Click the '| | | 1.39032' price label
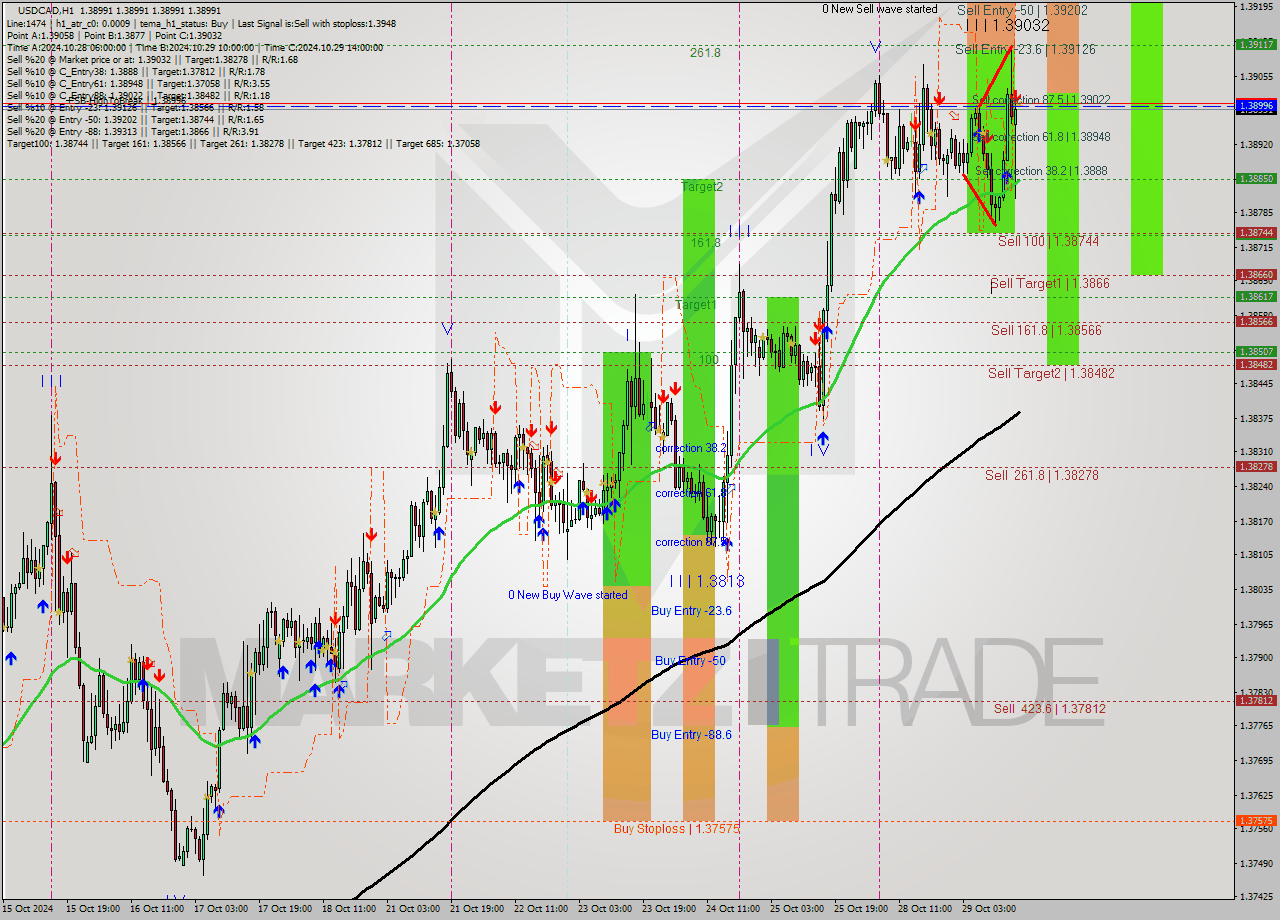Viewport: 1280px width, 920px height. (x=1007, y=25)
